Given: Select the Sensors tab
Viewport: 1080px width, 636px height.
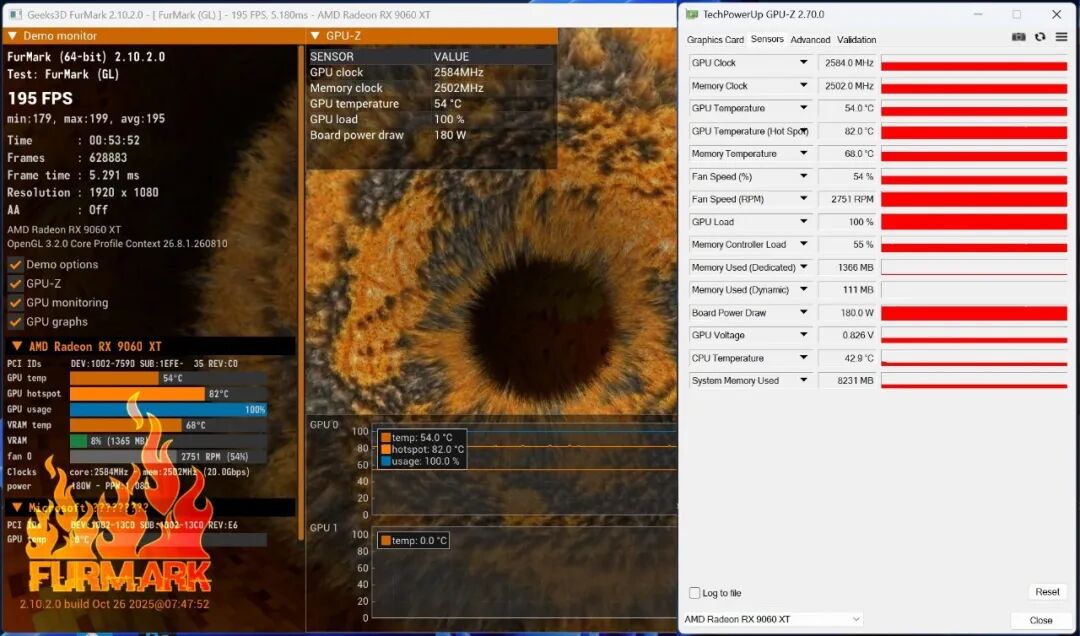Looking at the screenshot, I should coord(767,39).
